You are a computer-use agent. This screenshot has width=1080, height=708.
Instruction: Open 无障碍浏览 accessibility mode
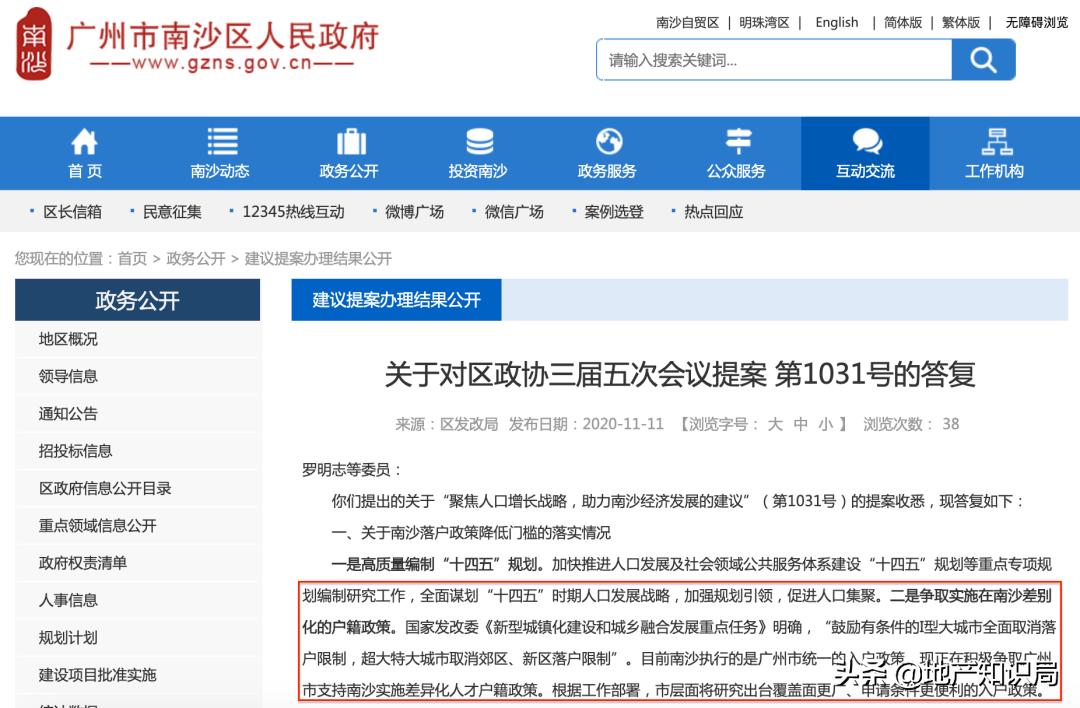(x=1035, y=22)
